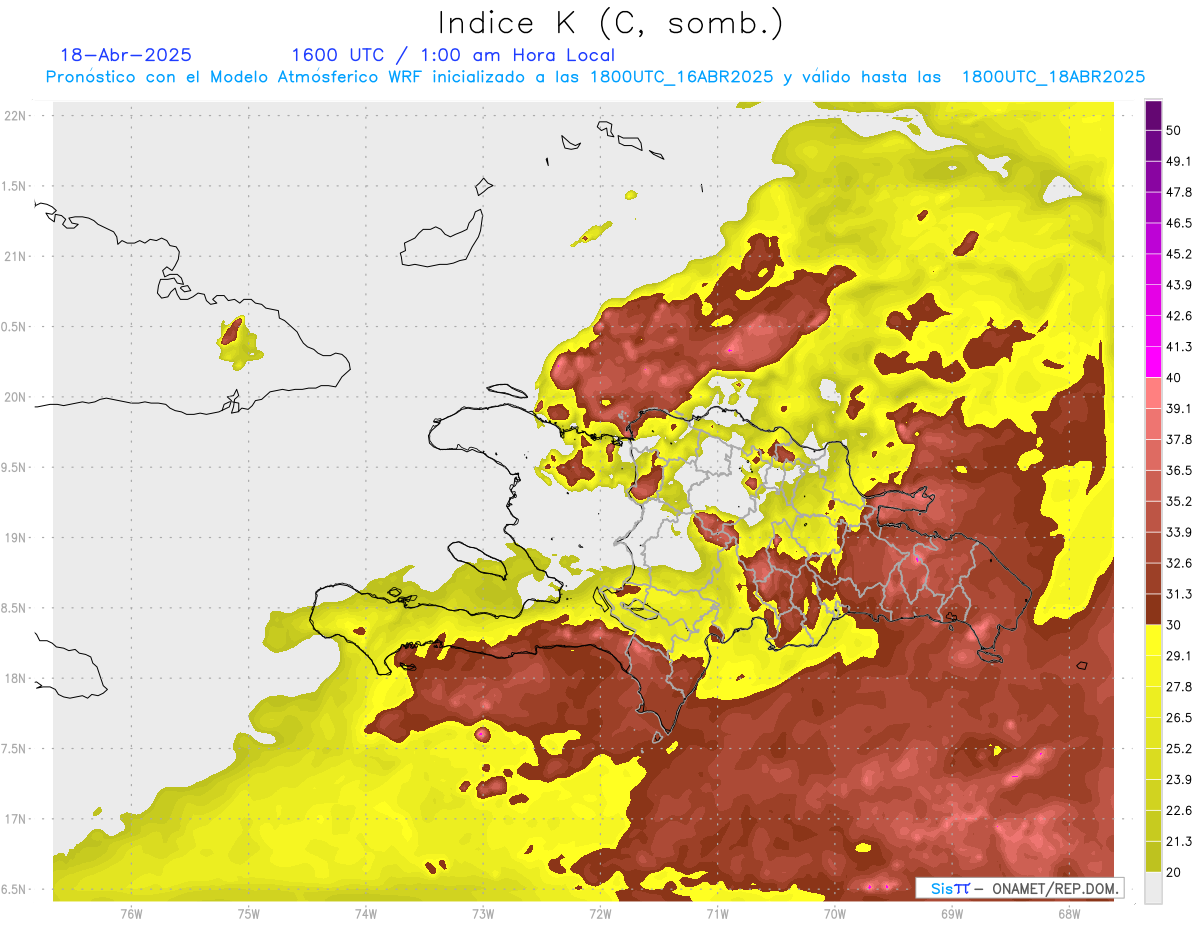
Task: Click the 'SisTT - ONAMET/REP.DOM.' credit box
Action: 1020,888
